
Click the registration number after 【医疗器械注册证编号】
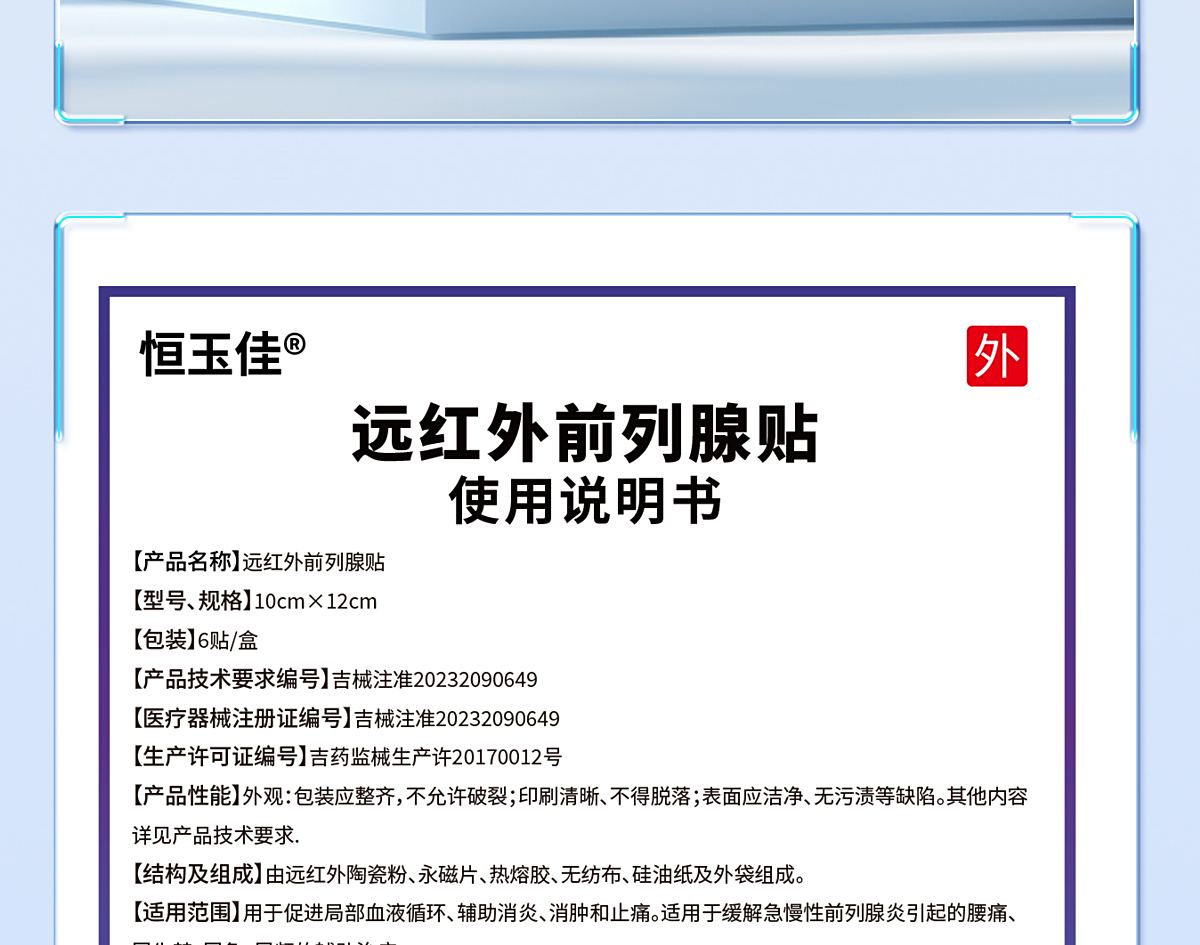tap(457, 718)
